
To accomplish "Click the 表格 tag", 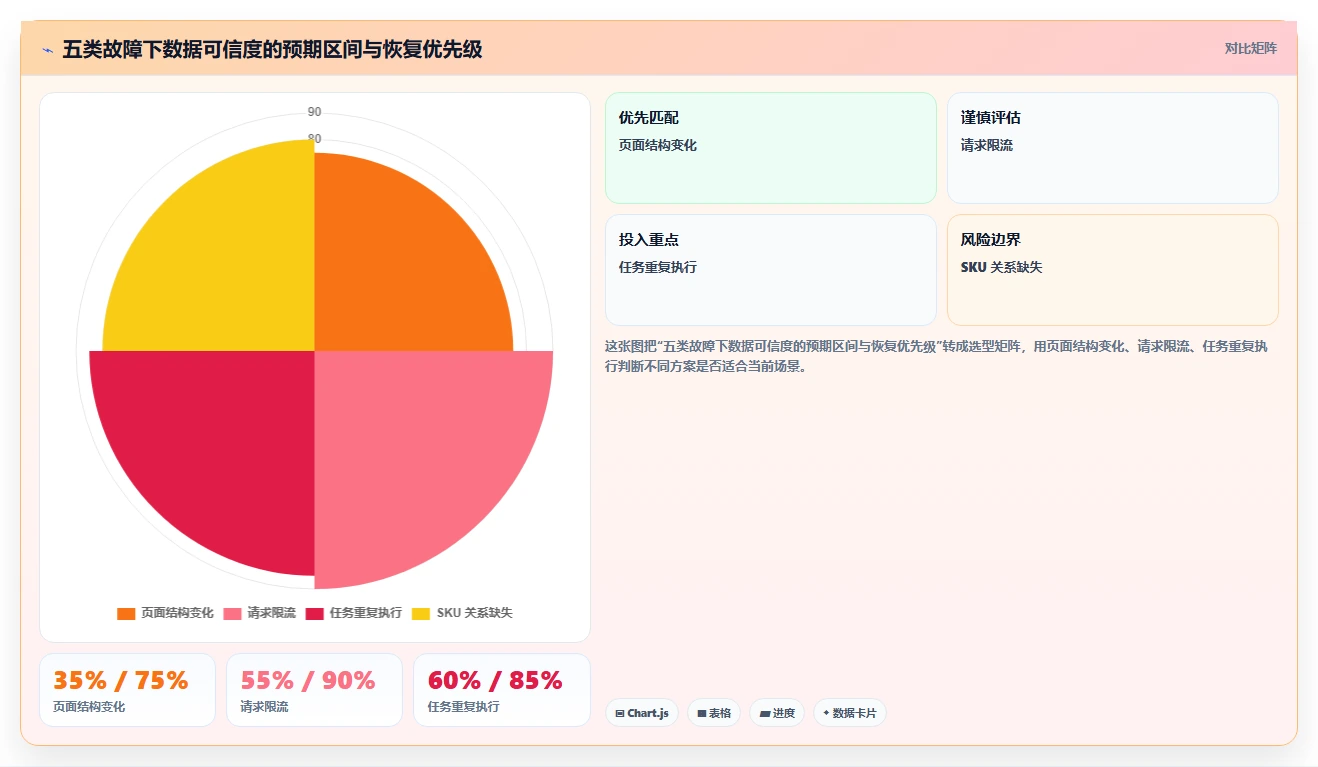I will [714, 713].
